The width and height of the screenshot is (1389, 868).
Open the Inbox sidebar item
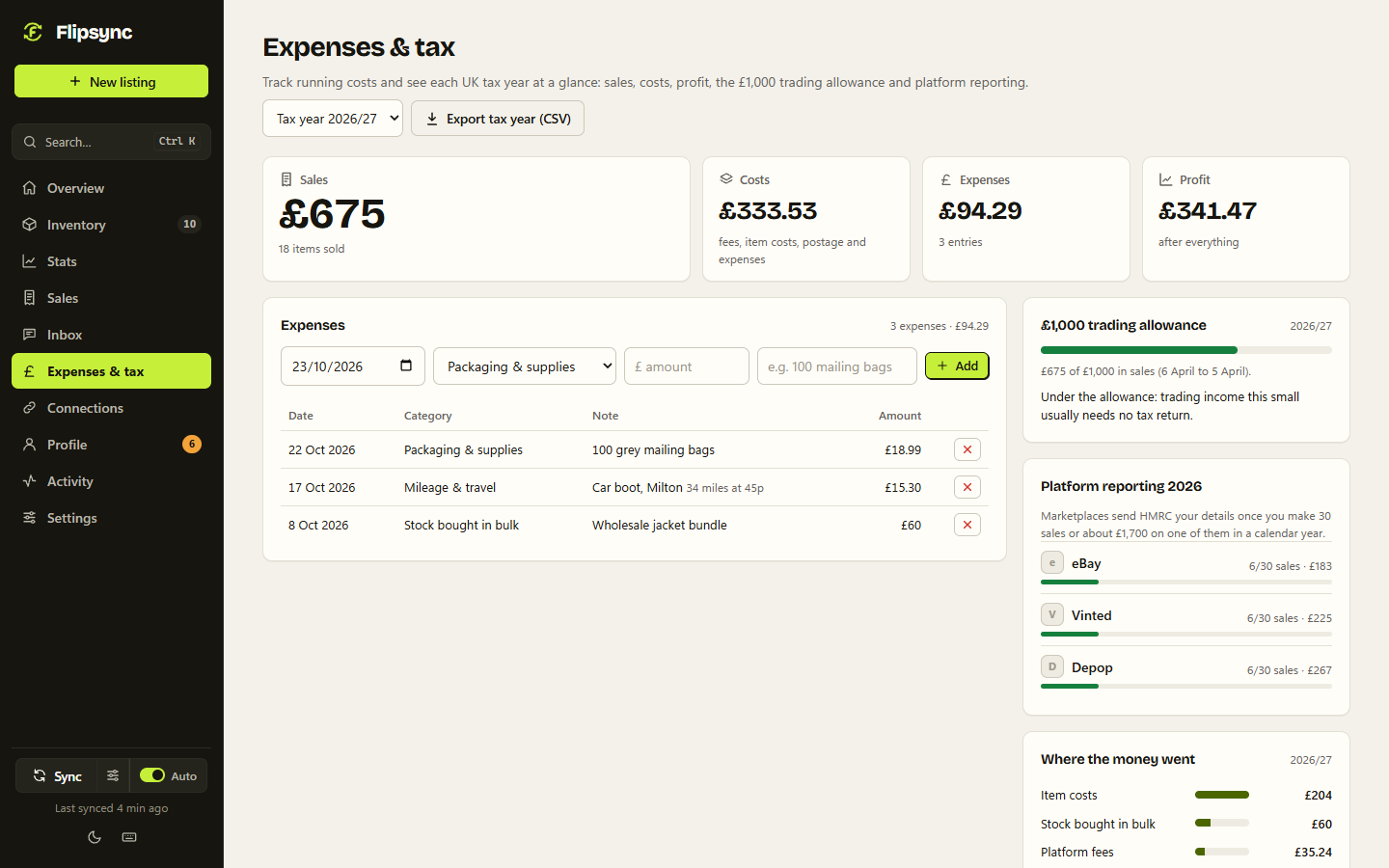tap(111, 335)
